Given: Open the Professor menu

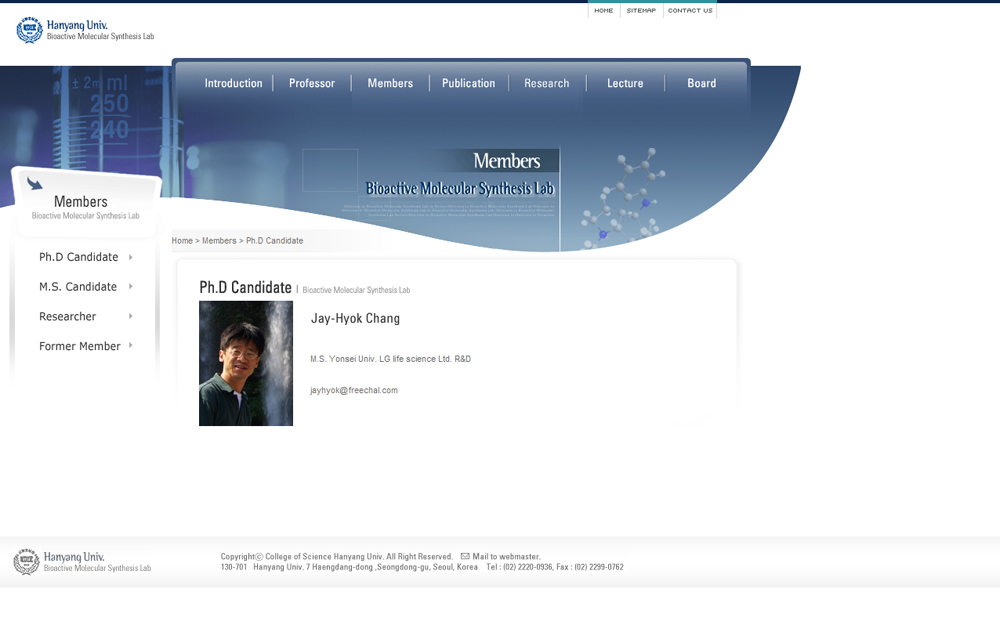Looking at the screenshot, I should 312,83.
